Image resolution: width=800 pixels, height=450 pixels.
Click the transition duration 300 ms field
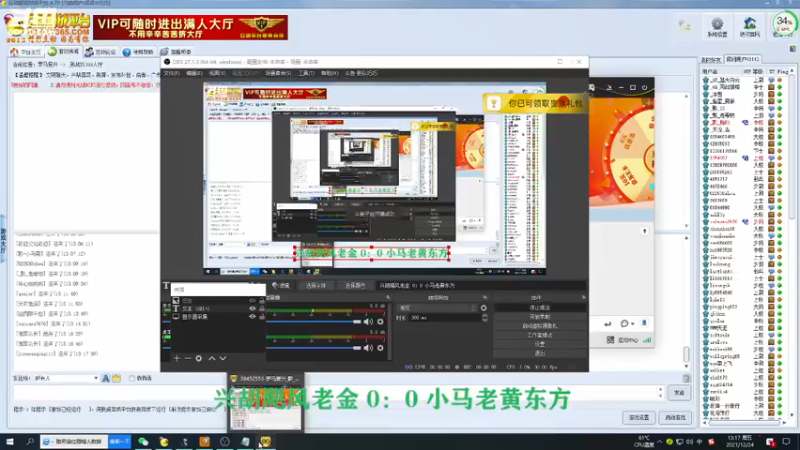[444, 318]
